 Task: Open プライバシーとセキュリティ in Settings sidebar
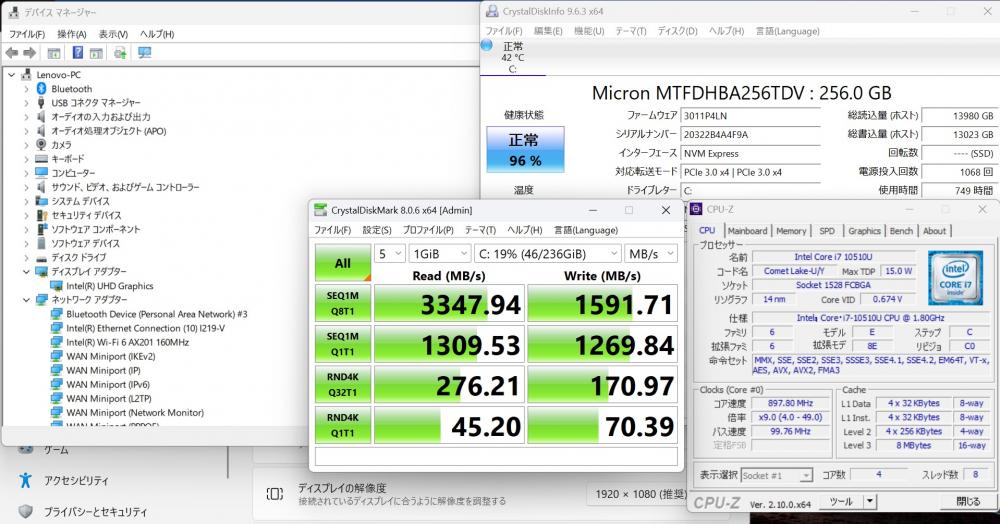pos(95,511)
